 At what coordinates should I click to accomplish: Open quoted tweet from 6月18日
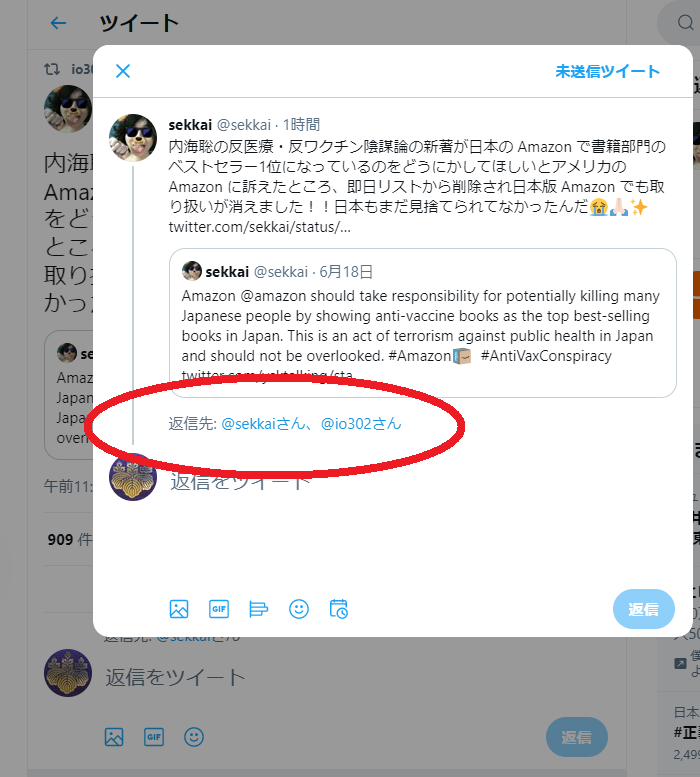coord(423,323)
